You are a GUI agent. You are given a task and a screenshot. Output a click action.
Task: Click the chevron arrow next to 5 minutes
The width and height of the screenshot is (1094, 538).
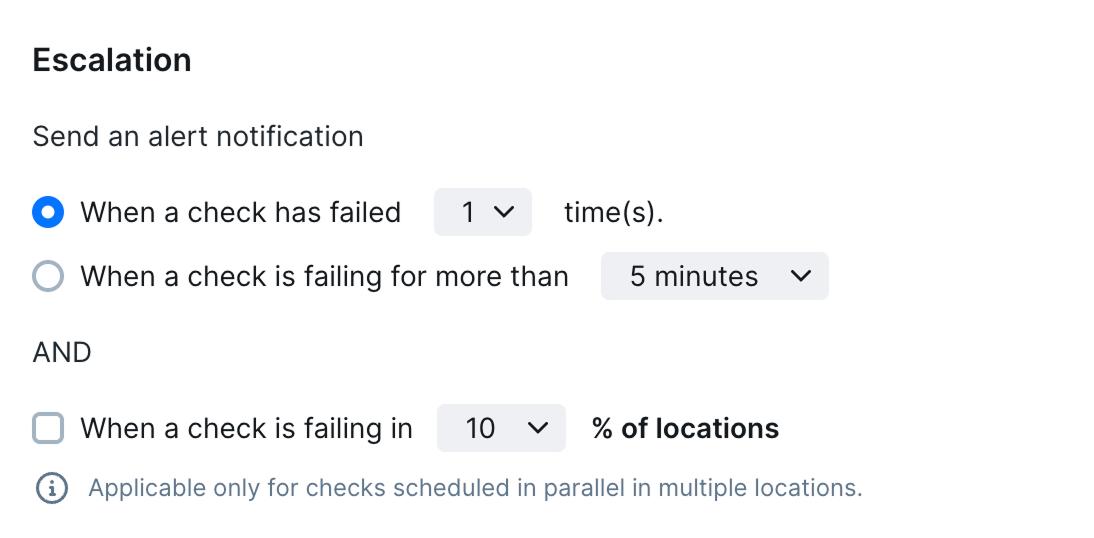(800, 276)
